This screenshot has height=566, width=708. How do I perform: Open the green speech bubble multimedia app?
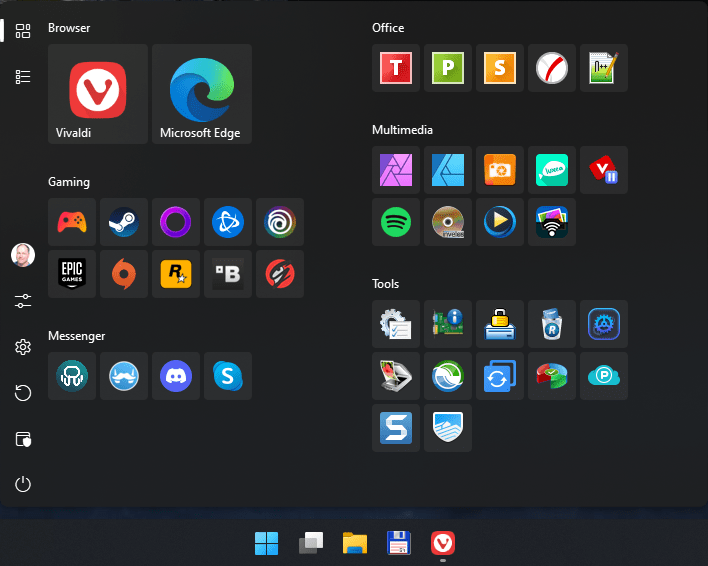551,170
